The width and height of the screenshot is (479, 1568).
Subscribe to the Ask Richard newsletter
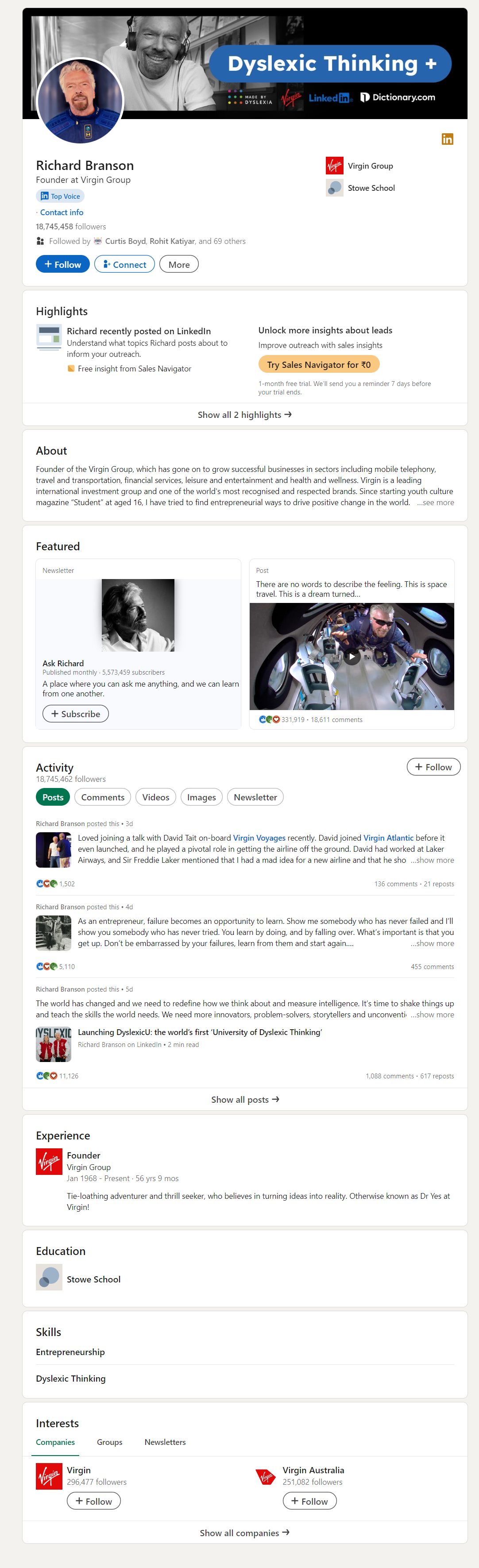pos(75,714)
